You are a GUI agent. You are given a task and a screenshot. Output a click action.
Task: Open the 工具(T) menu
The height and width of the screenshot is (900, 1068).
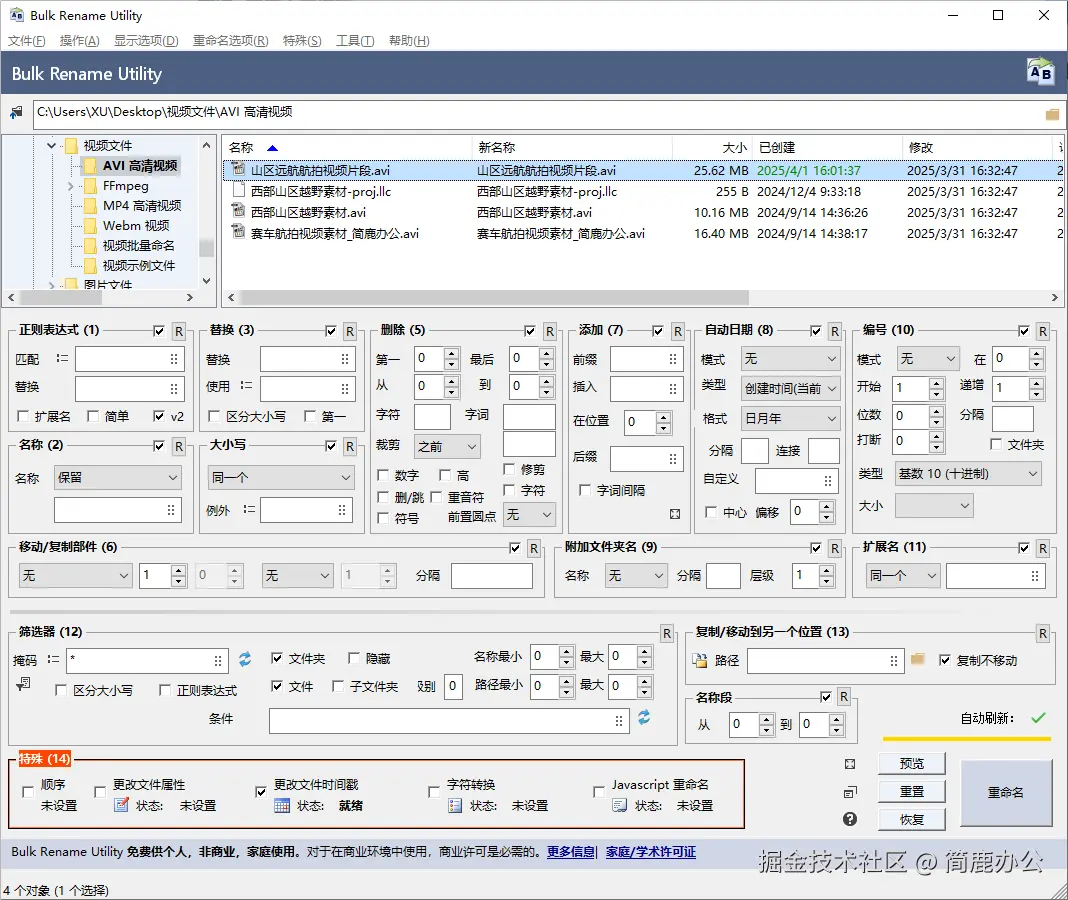coord(355,41)
